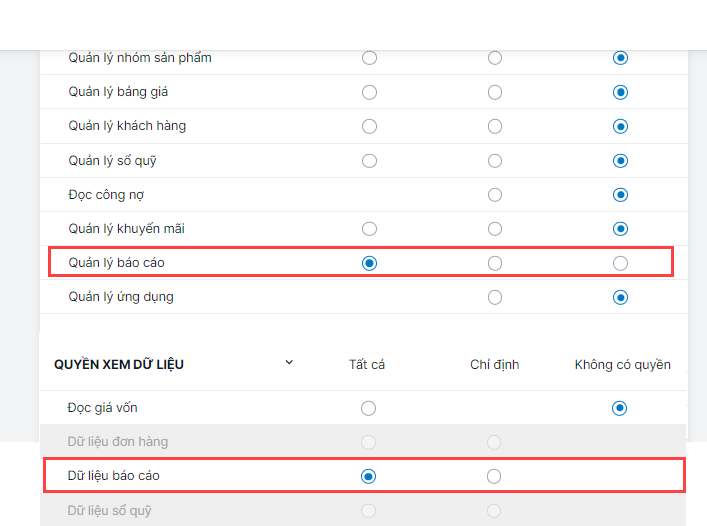Select first radio for Quản lý nhóm sản phẩm
Screen dimensions: 707x526
[x=369, y=58]
